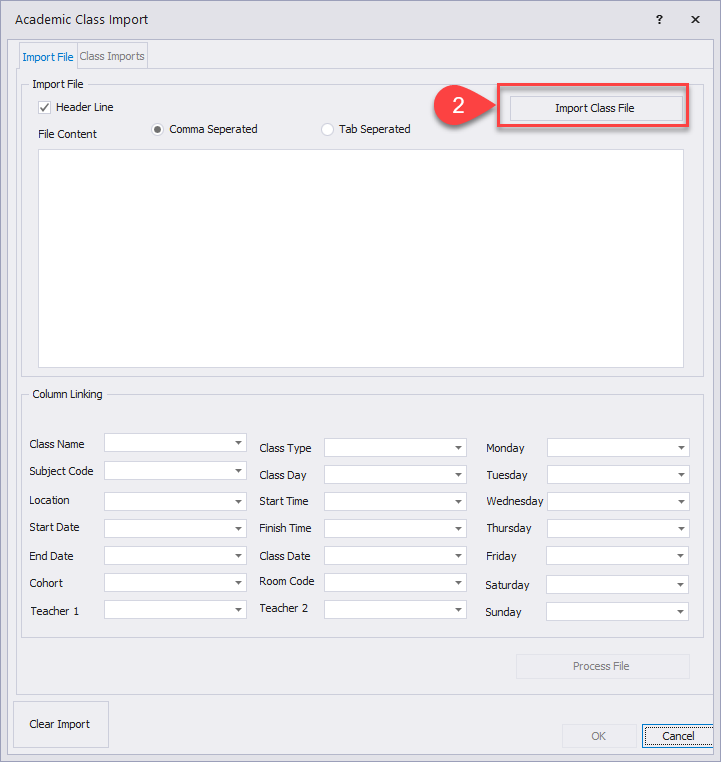This screenshot has width=721, height=762.
Task: Click the help question mark icon
Action: click(x=659, y=20)
